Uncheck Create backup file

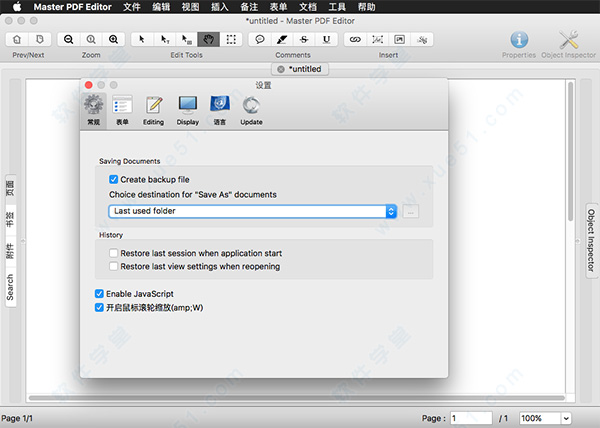pyautogui.click(x=113, y=179)
